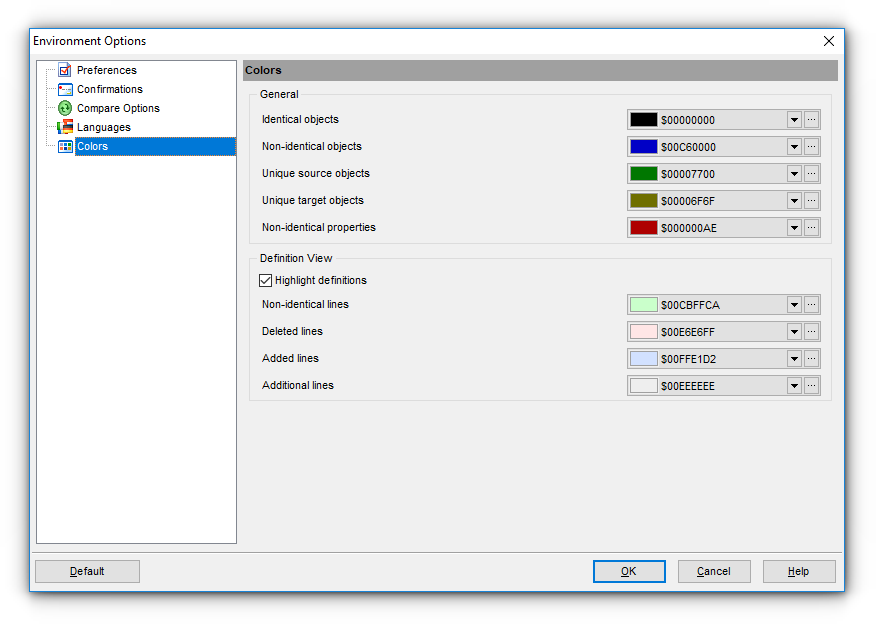The height and width of the screenshot is (624, 876).
Task: Click the Languages flag icon
Action: click(65, 127)
